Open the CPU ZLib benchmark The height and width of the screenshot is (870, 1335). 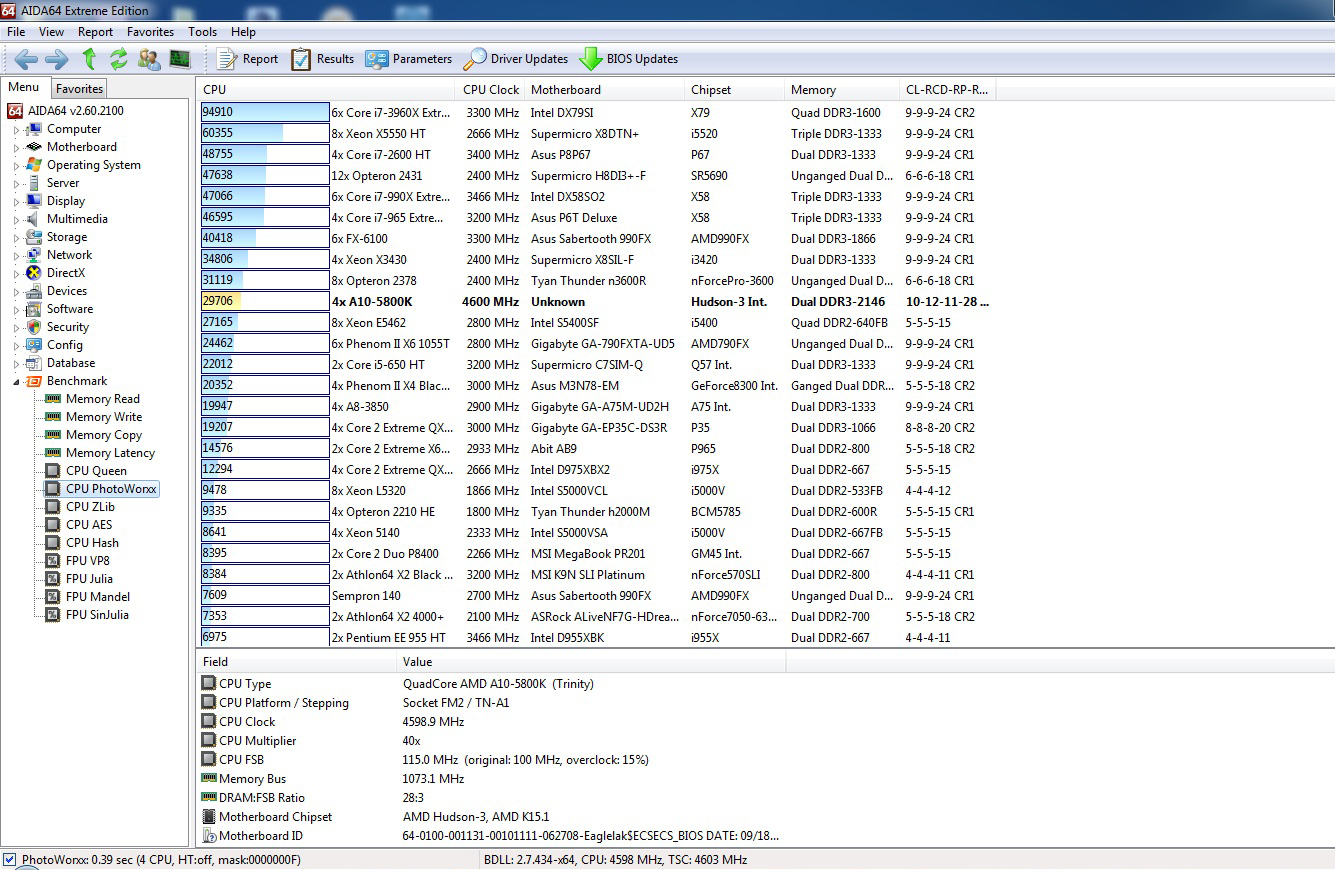pos(91,507)
